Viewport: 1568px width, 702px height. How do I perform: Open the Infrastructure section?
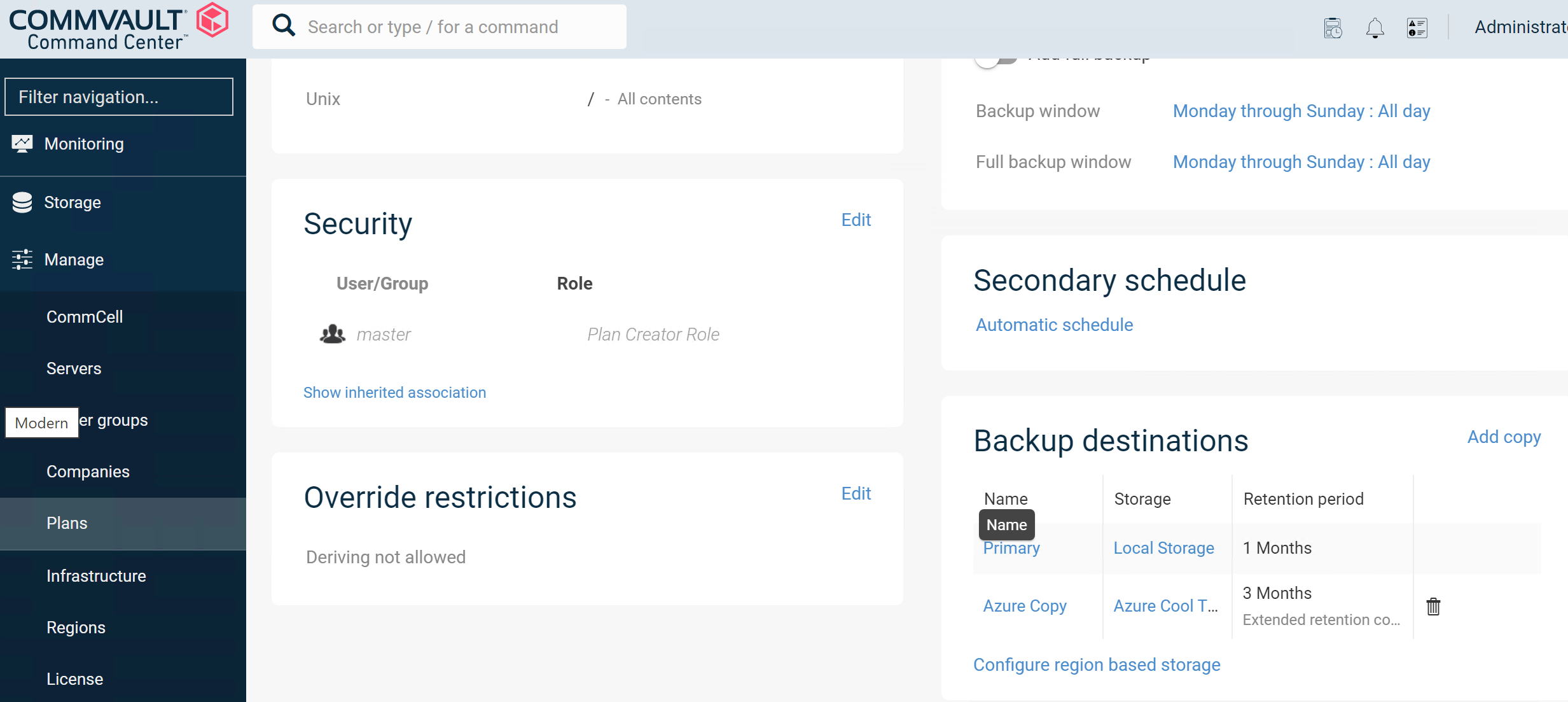(95, 575)
